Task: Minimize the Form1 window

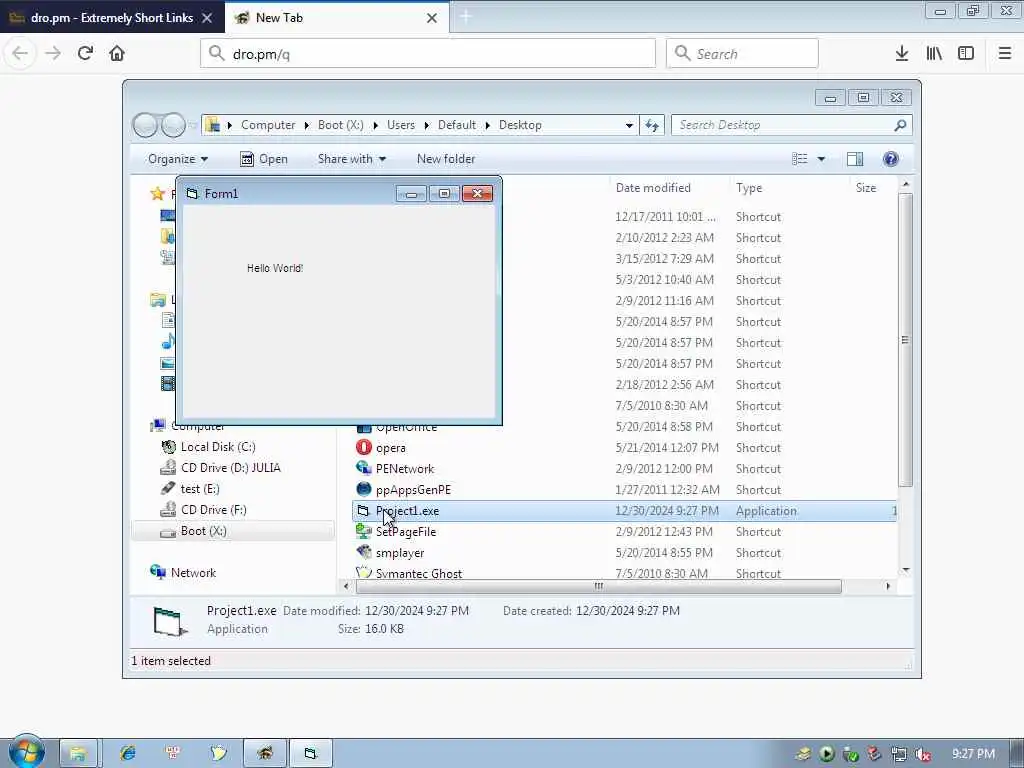Action: [411, 193]
